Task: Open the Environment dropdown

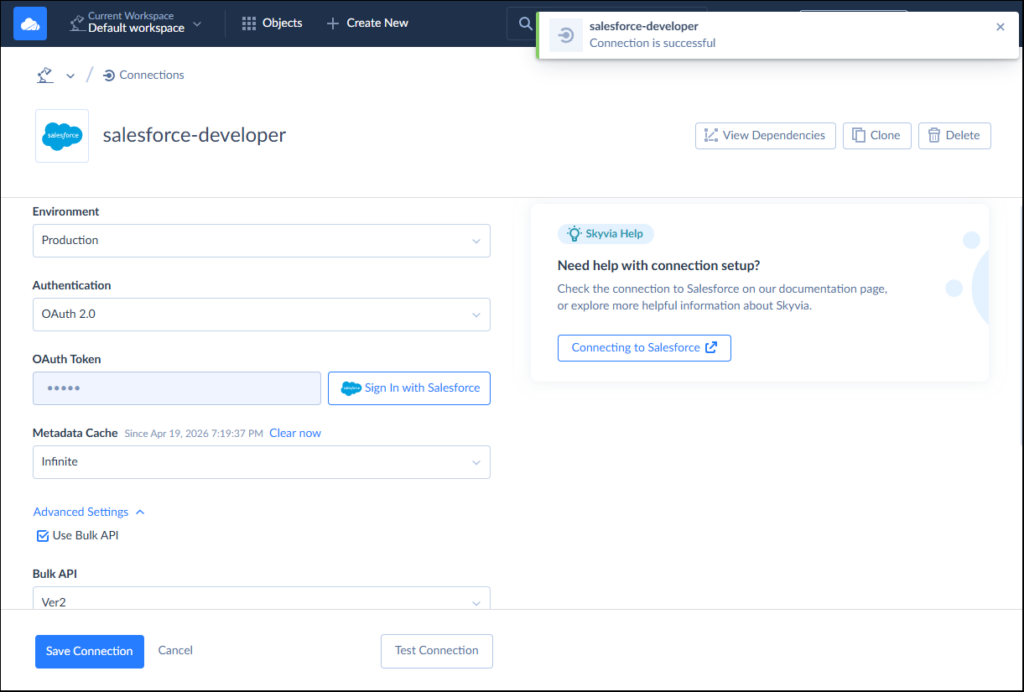Action: 261,240
